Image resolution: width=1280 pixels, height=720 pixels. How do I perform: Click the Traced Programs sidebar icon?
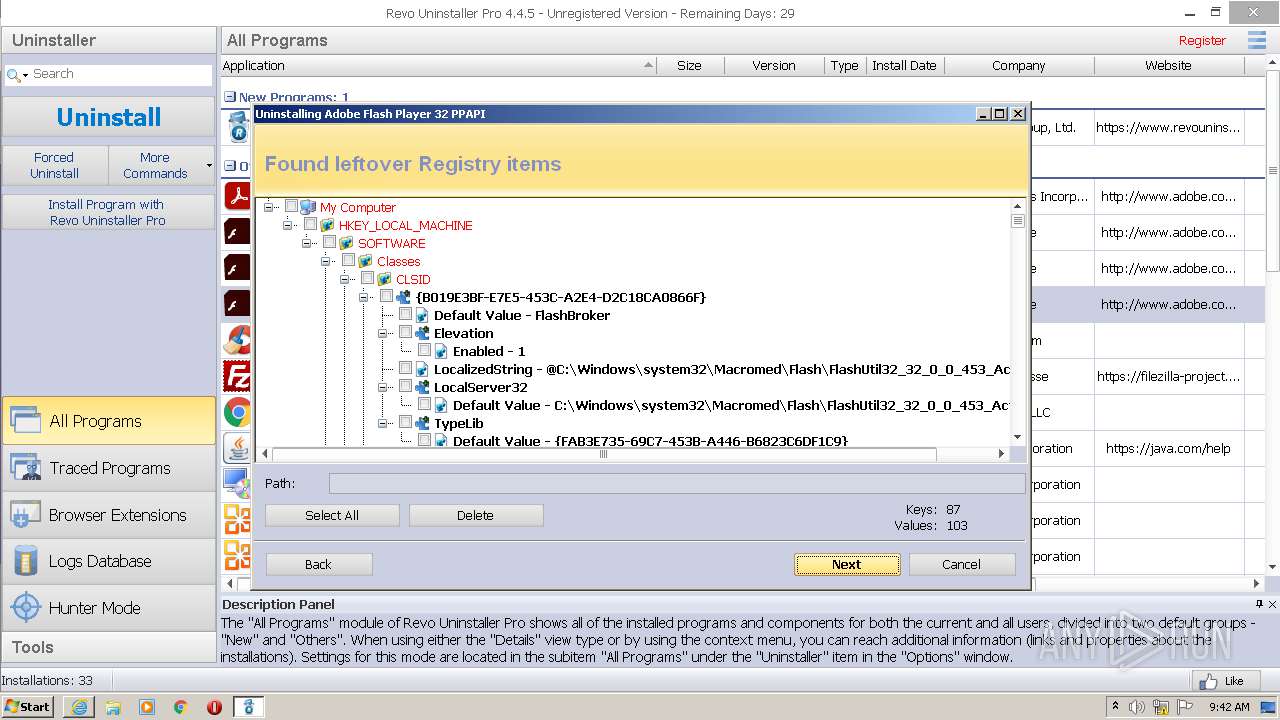click(x=25, y=468)
